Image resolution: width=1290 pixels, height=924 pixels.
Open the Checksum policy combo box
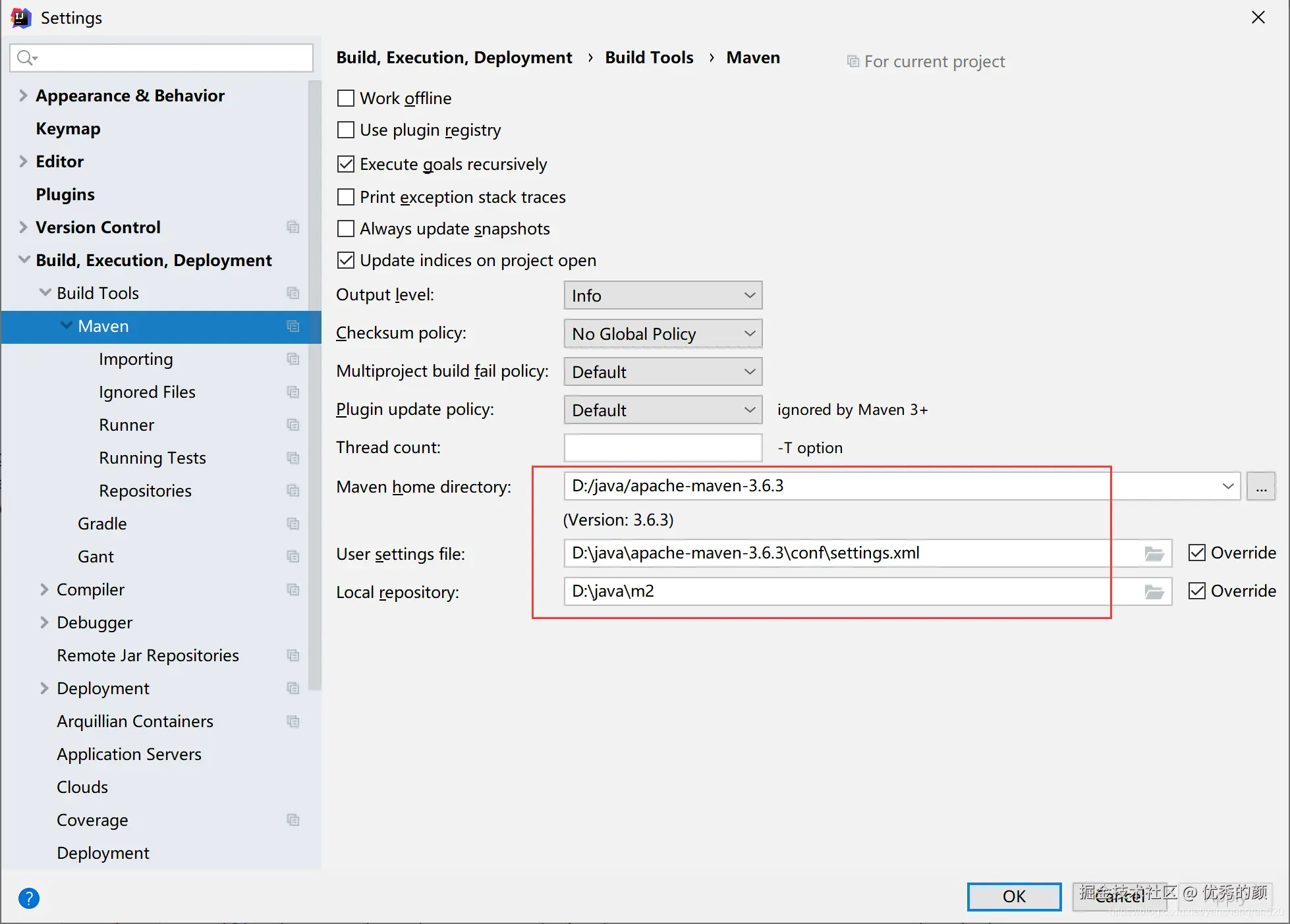coord(663,334)
